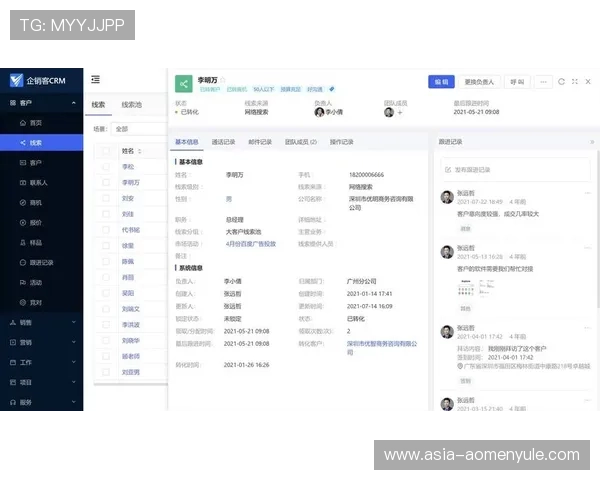Open the more actions ellipsis menu
Image resolution: width=600 pixels, height=480 pixels.
point(543,82)
